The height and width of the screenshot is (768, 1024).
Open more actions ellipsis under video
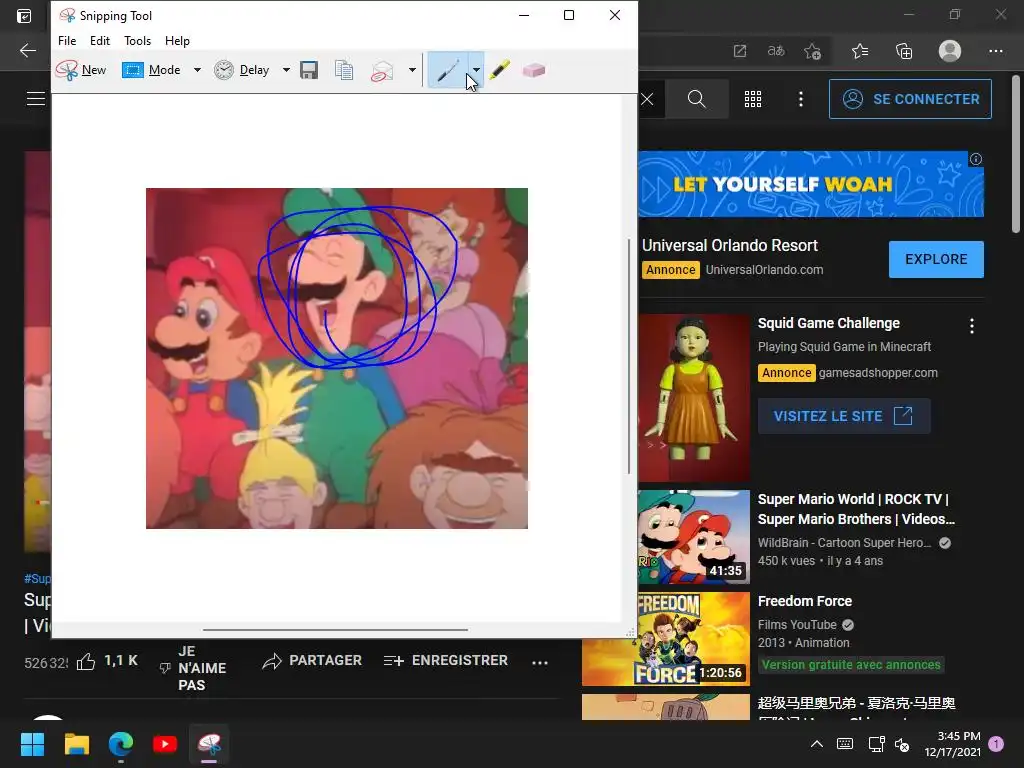point(540,662)
